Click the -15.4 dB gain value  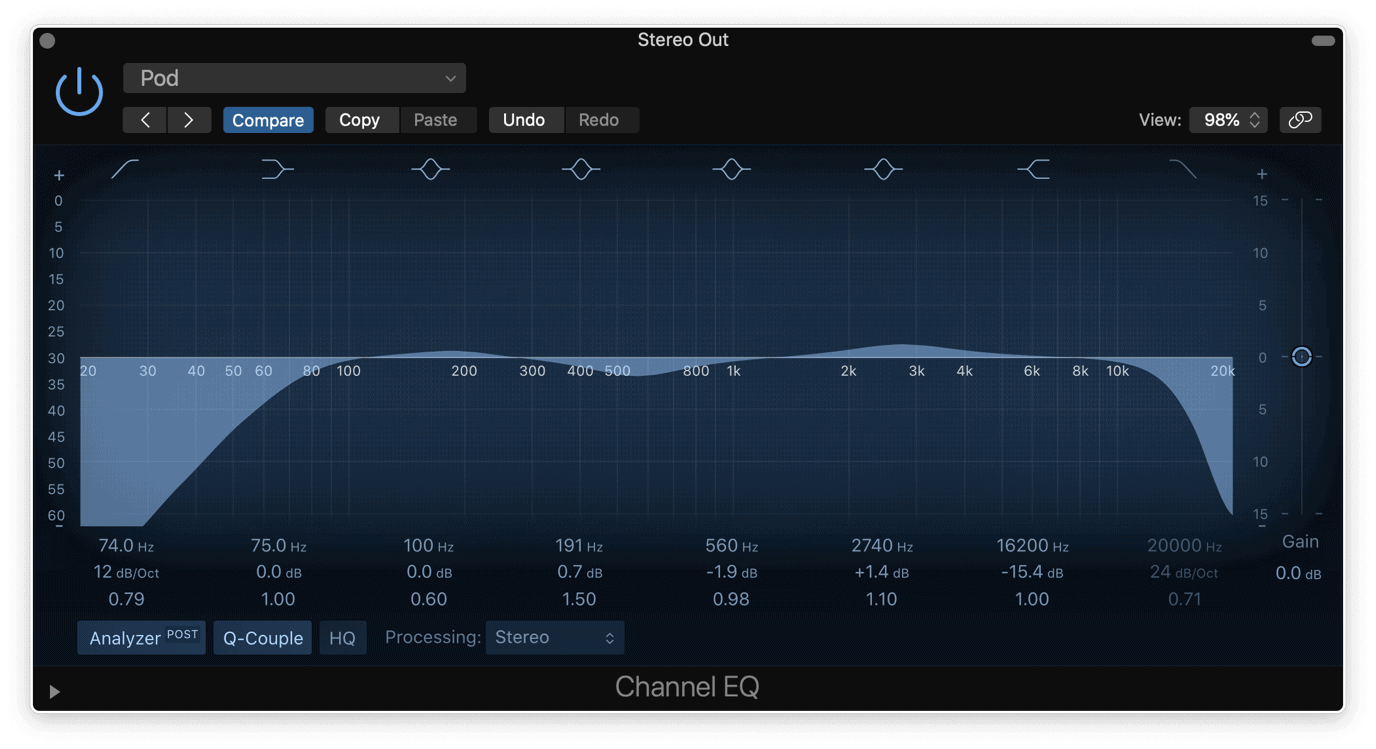(1032, 573)
